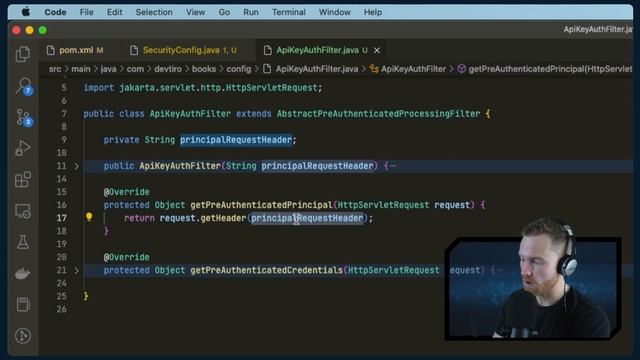Screen dimensions: 640x360
Task: Click line number 25 in the gutter
Action: coord(62,296)
